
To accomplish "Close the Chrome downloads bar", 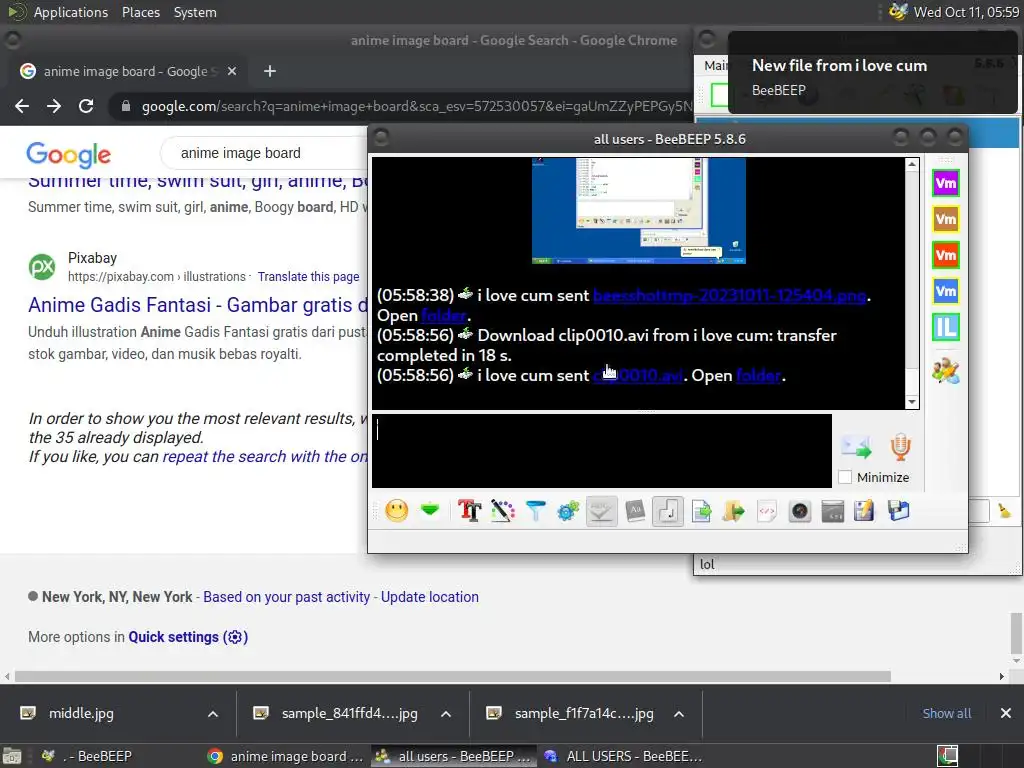I will tap(1006, 713).
